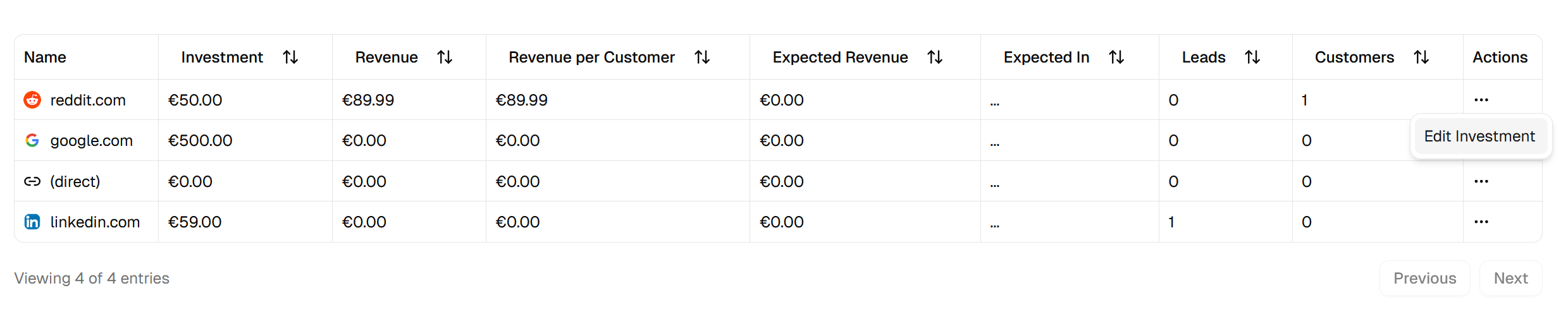Screen dimensions: 1568x324
Task: Toggle Expected Revenue sort arrows
Action: click(x=935, y=57)
